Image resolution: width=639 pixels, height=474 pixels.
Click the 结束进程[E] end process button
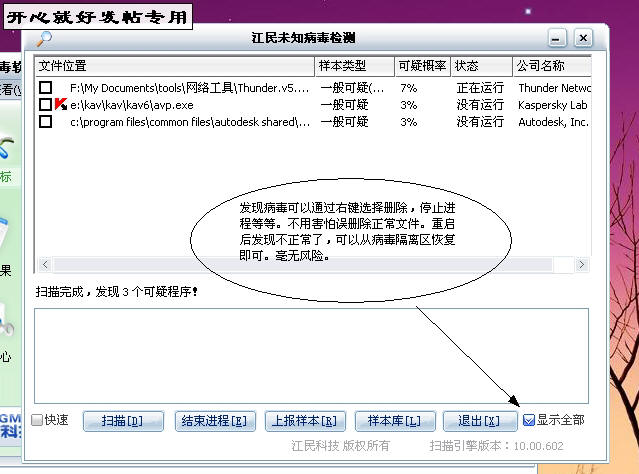tap(215, 421)
